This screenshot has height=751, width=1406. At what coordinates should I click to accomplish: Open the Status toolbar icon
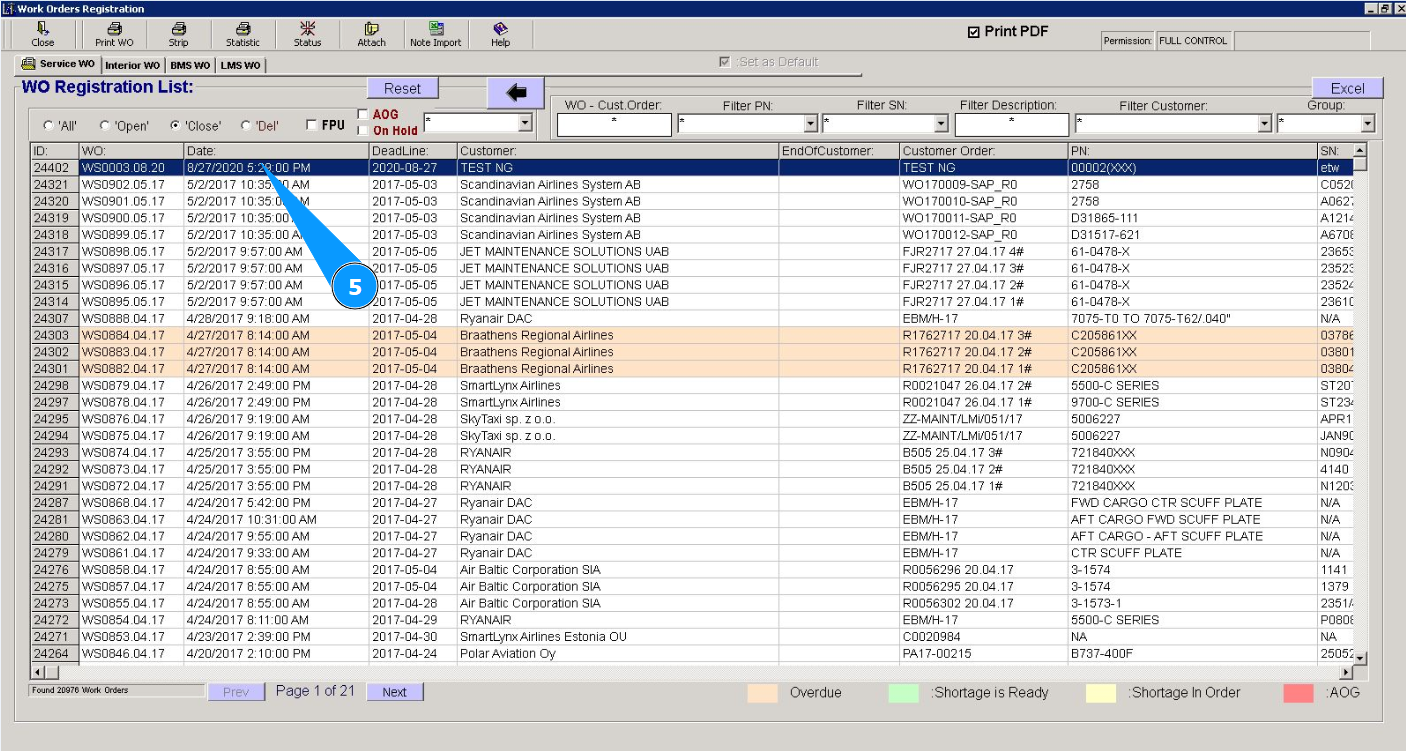click(307, 35)
